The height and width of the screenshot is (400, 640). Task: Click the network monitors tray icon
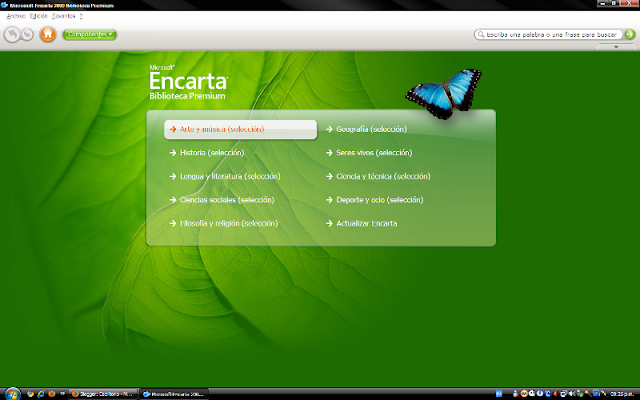(x=563, y=393)
